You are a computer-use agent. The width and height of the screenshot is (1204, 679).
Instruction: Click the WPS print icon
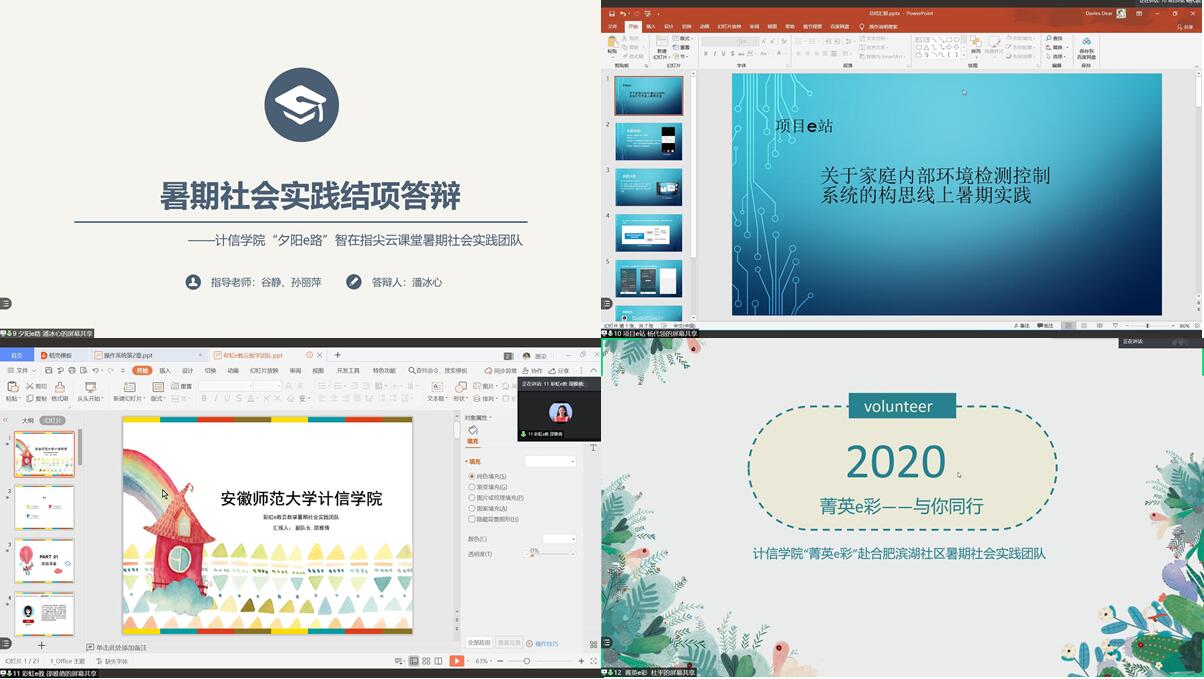[72, 370]
